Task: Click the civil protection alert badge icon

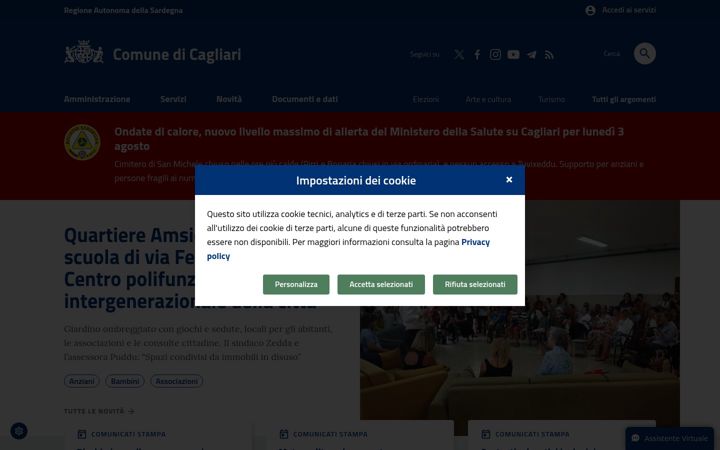Action: point(82,142)
